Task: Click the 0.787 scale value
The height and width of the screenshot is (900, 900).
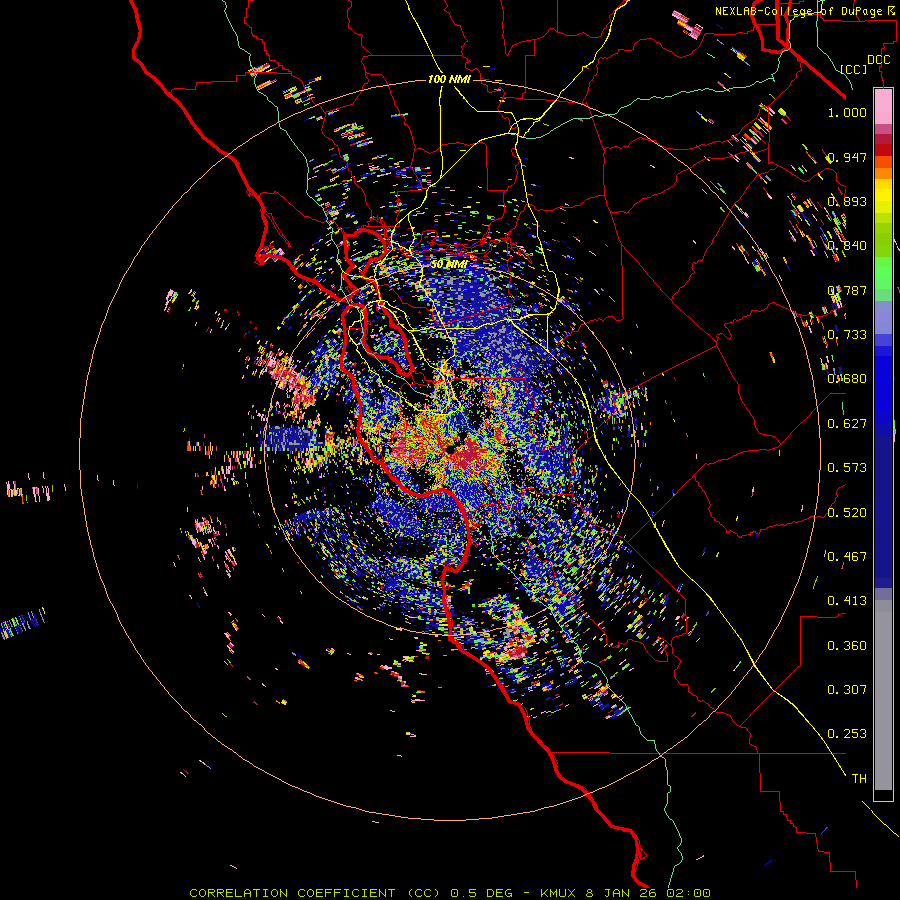Action: 847,290
